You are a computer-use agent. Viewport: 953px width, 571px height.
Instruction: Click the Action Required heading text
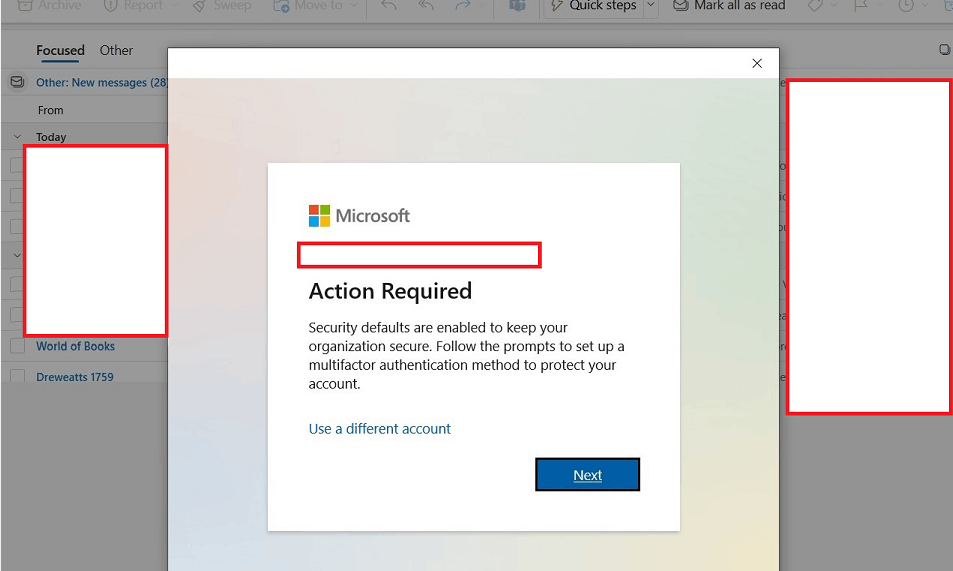click(x=390, y=291)
